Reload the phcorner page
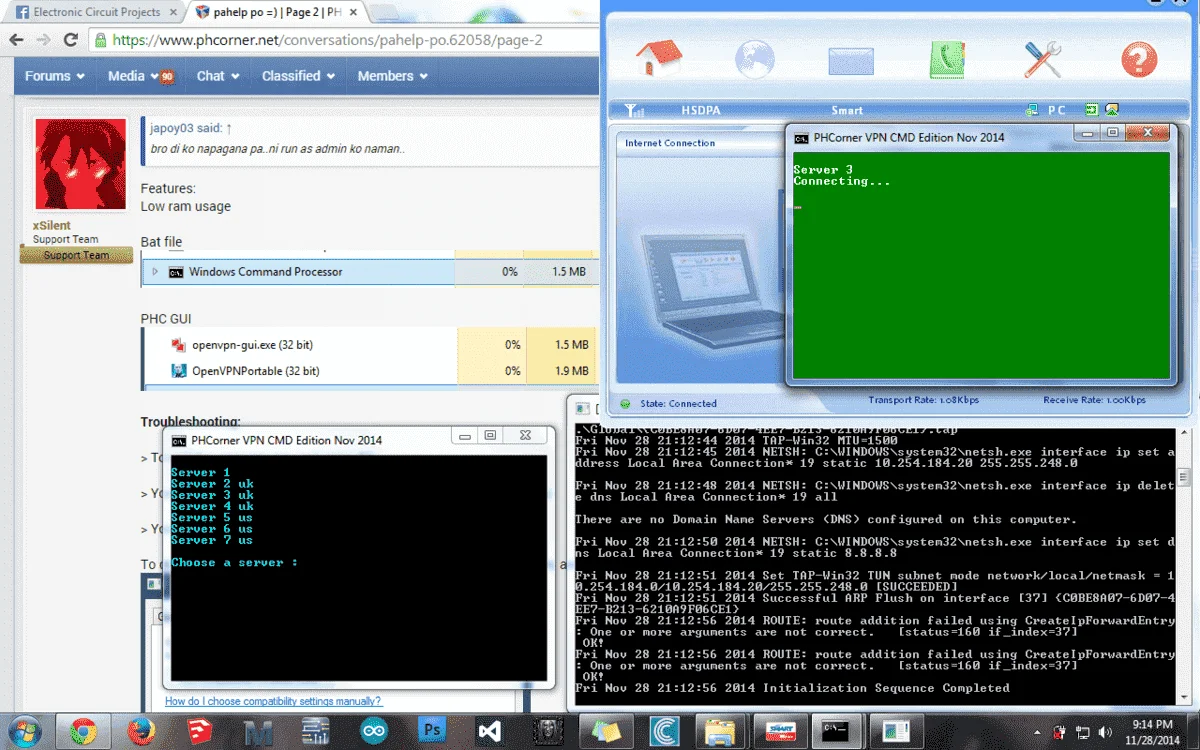The height and width of the screenshot is (750, 1200). (x=70, y=40)
